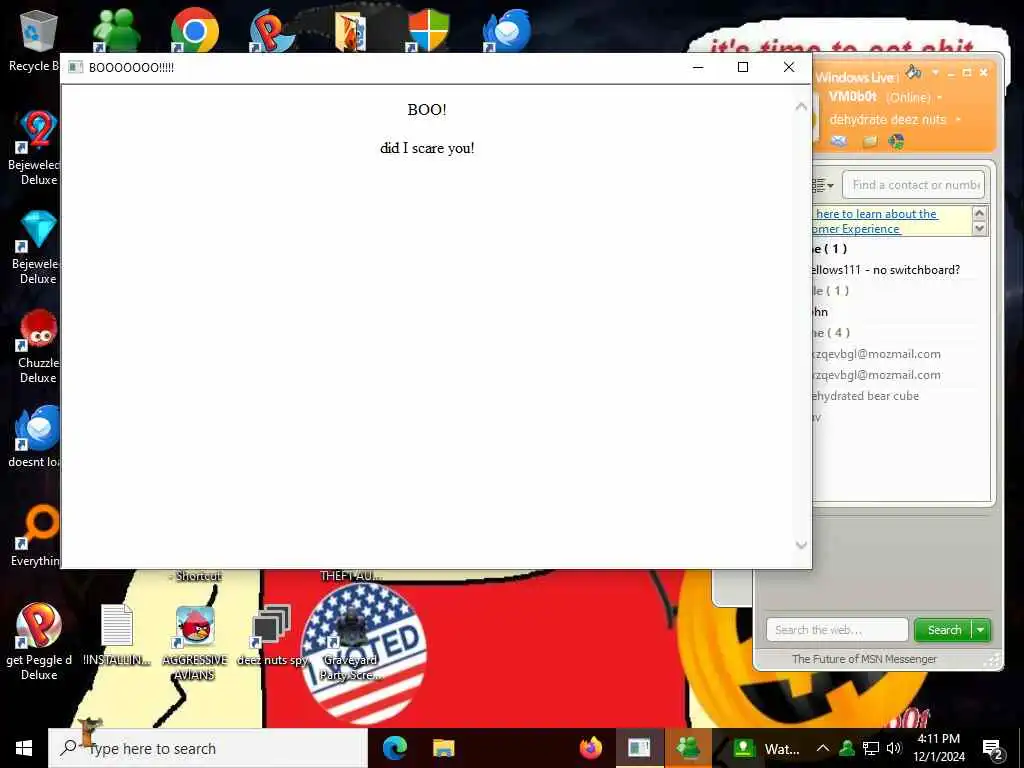Click the BOOOOOOO window taskbar button

(x=639, y=748)
